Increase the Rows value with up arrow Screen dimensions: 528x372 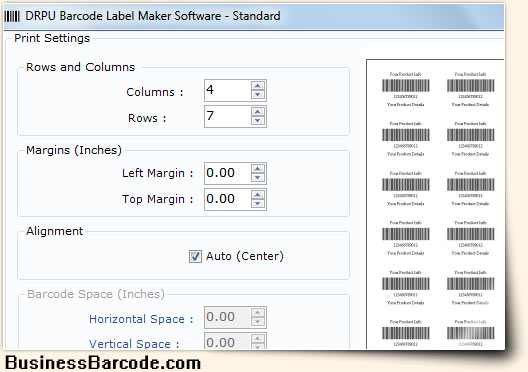pyautogui.click(x=258, y=112)
